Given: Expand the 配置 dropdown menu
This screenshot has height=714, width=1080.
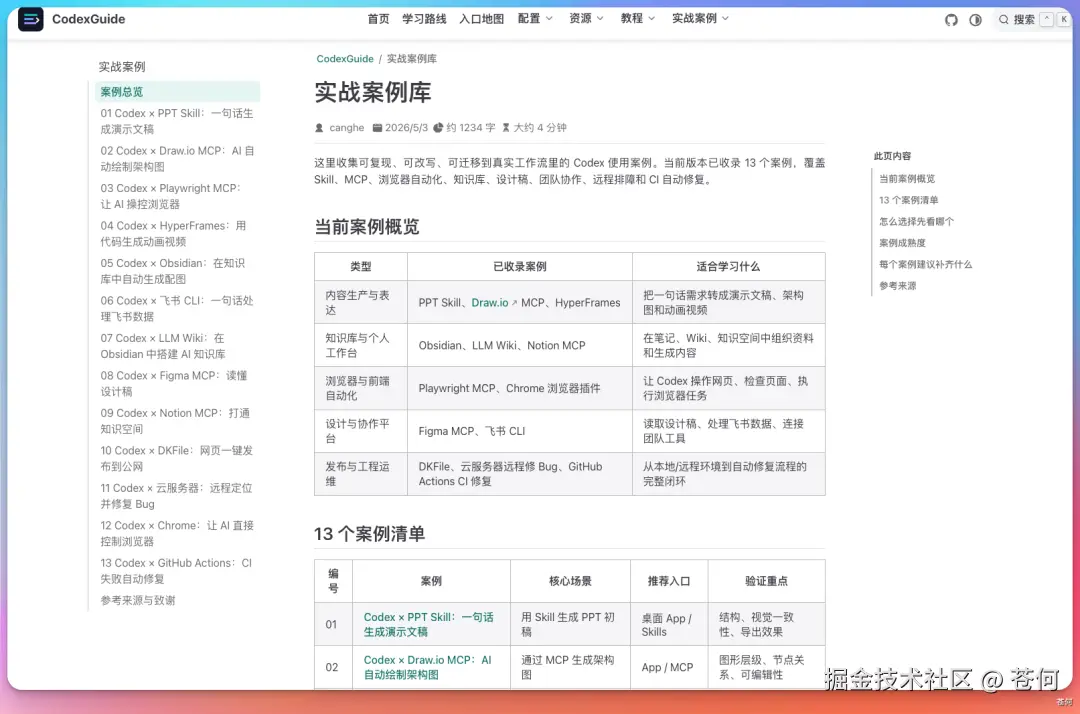Looking at the screenshot, I should tap(535, 19).
